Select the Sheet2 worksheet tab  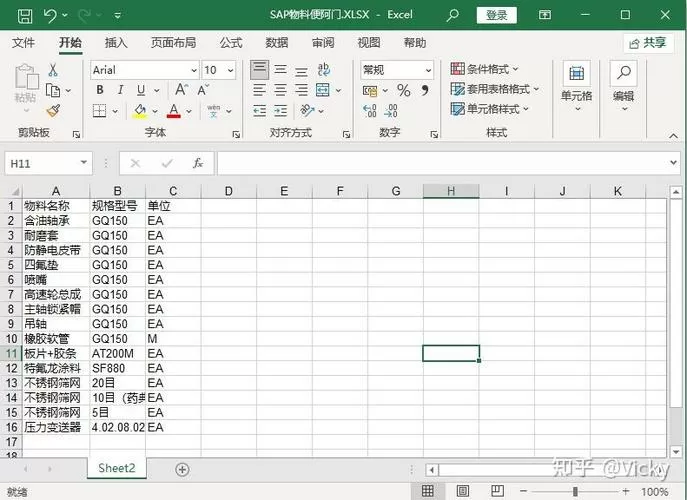117,468
